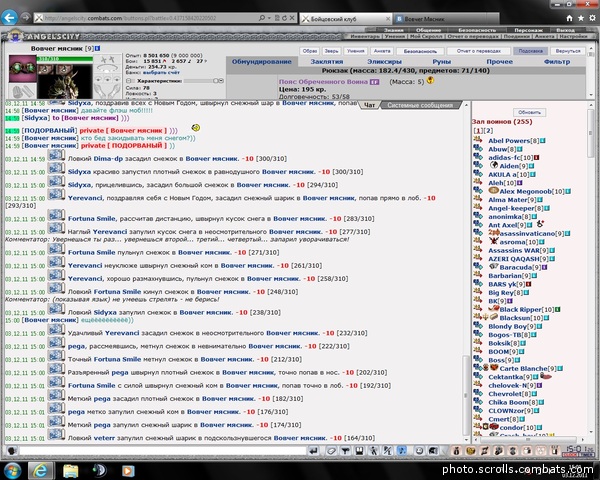Click the chat log scroll up arrow
The image size is (600, 480).
pyautogui.click(x=466, y=105)
